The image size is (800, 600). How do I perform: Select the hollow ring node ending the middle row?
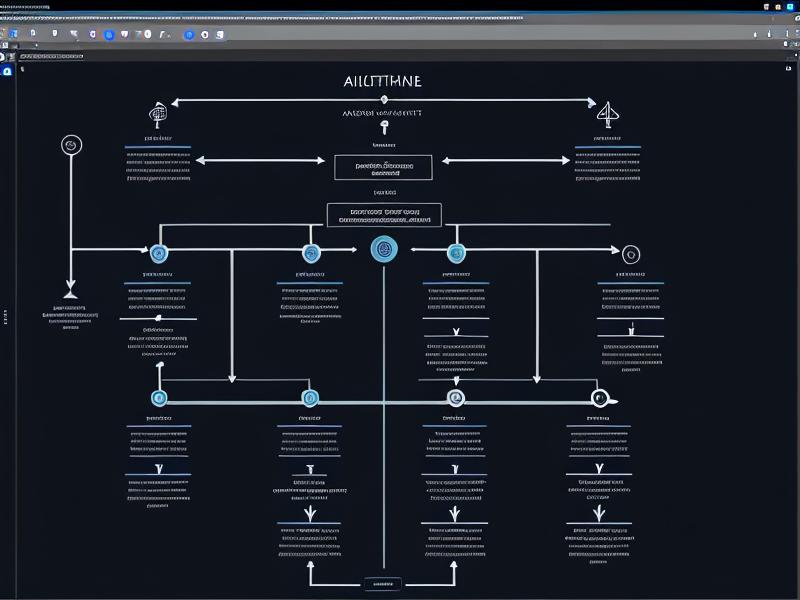pos(630,254)
